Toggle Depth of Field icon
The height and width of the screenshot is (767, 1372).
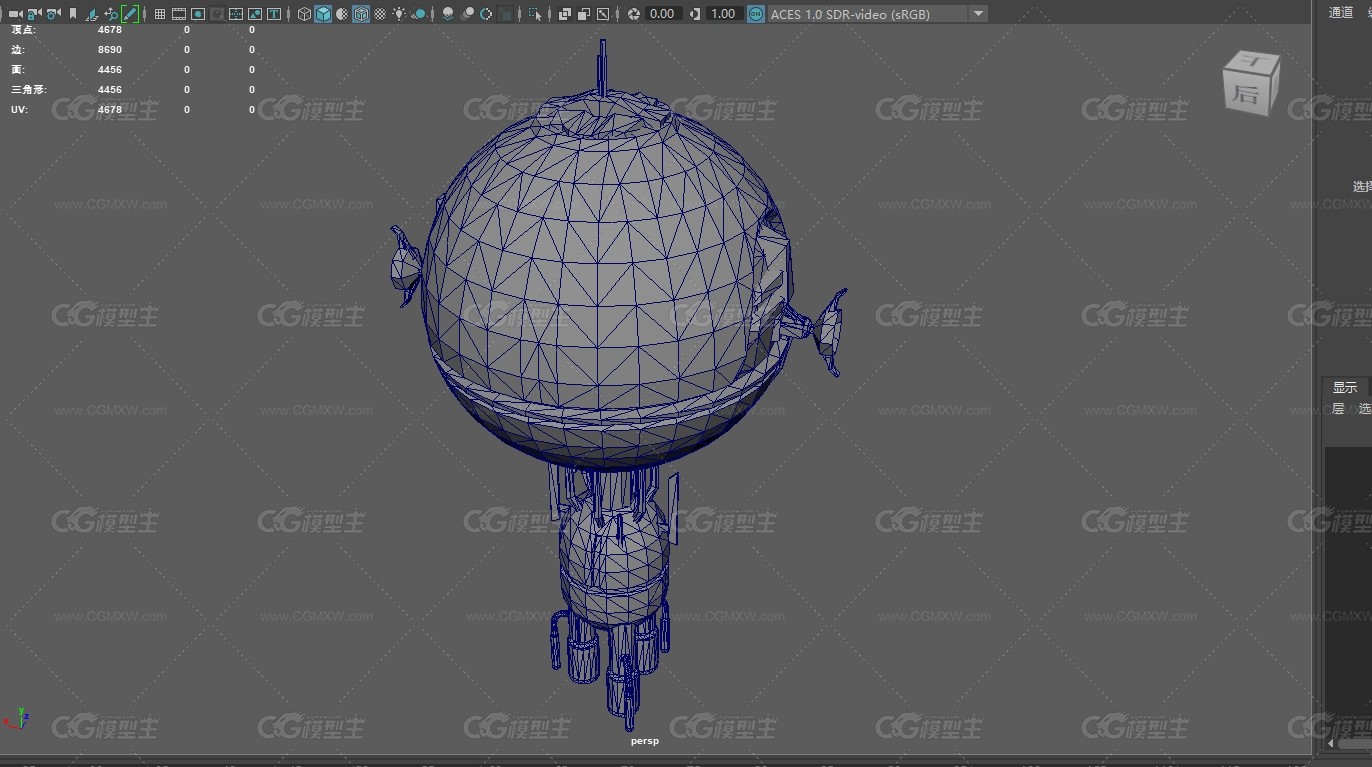point(506,14)
